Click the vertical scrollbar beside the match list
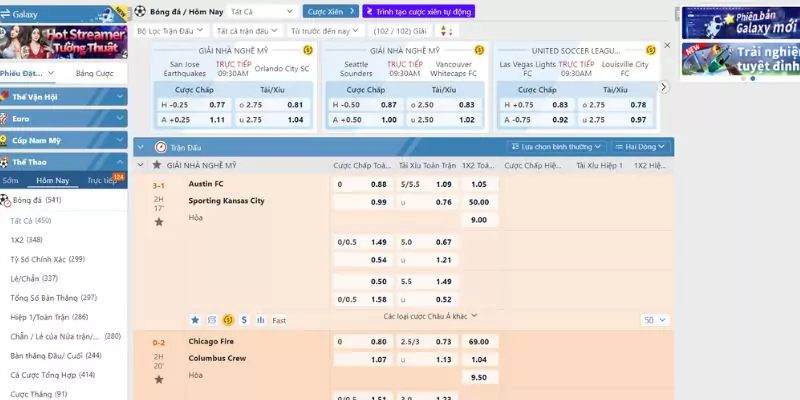 (x=678, y=14)
